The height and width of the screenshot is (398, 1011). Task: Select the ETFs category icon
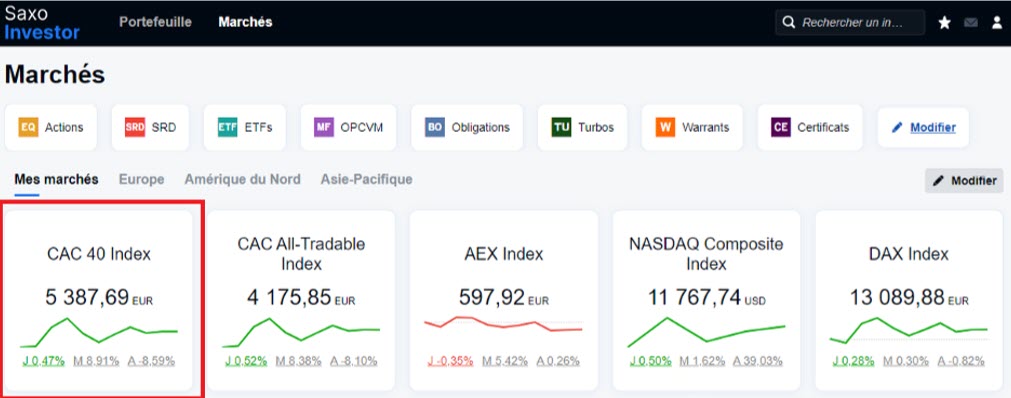point(228,127)
